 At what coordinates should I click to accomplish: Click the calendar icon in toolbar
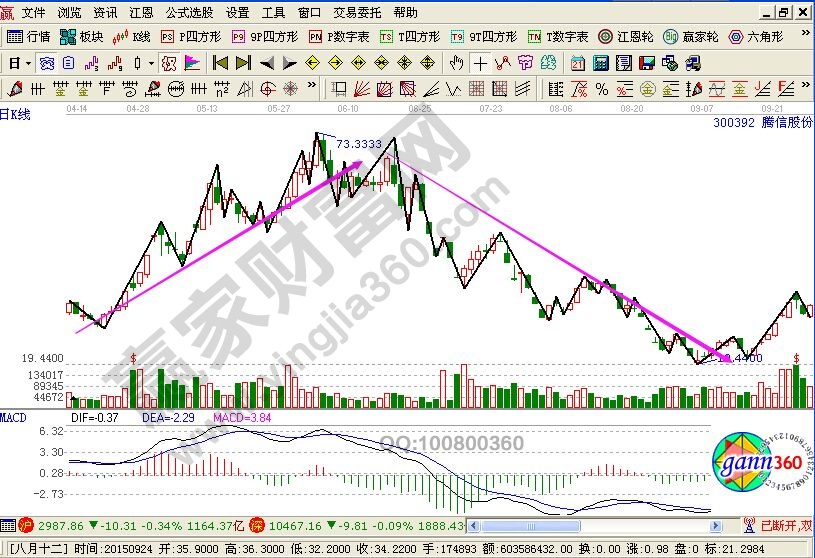pos(578,63)
